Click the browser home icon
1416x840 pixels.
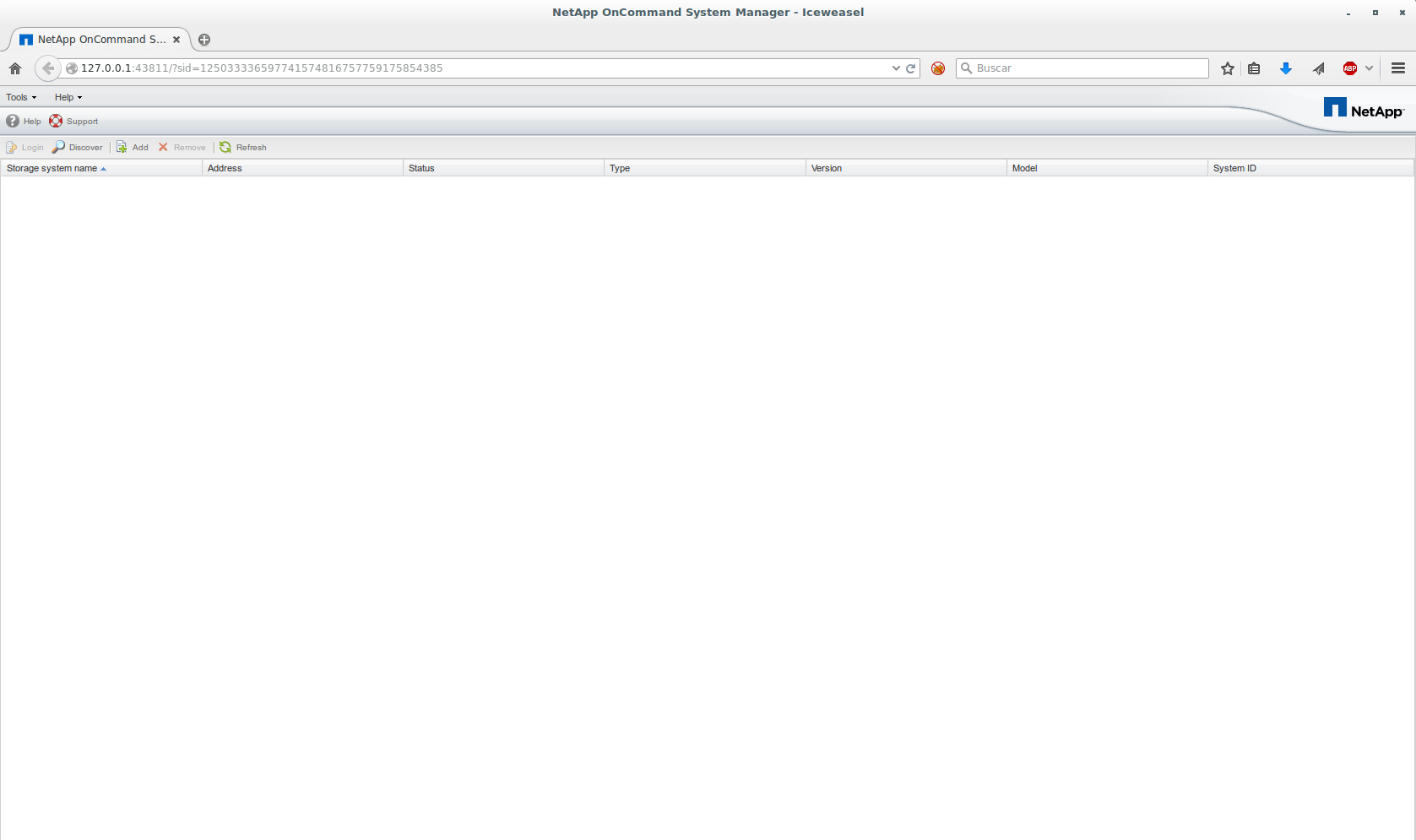pyautogui.click(x=15, y=68)
